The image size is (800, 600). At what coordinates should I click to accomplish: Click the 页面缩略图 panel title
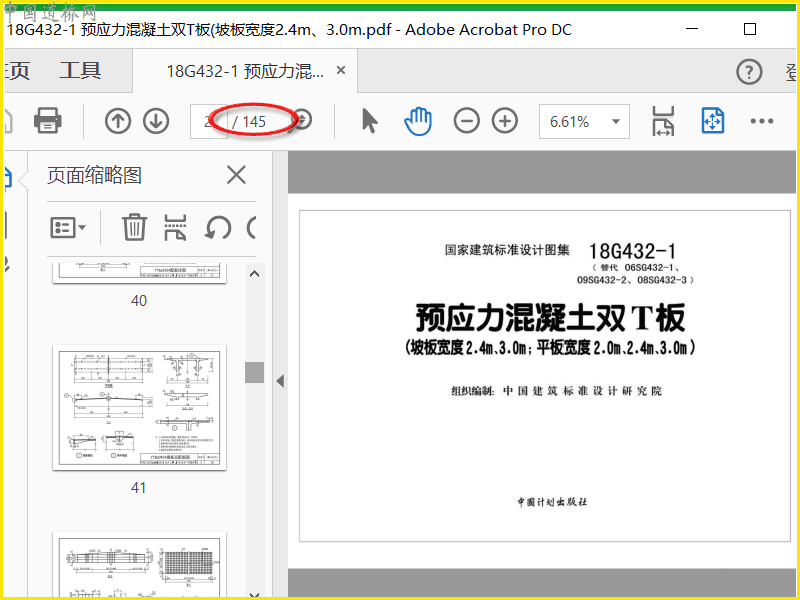click(x=94, y=175)
